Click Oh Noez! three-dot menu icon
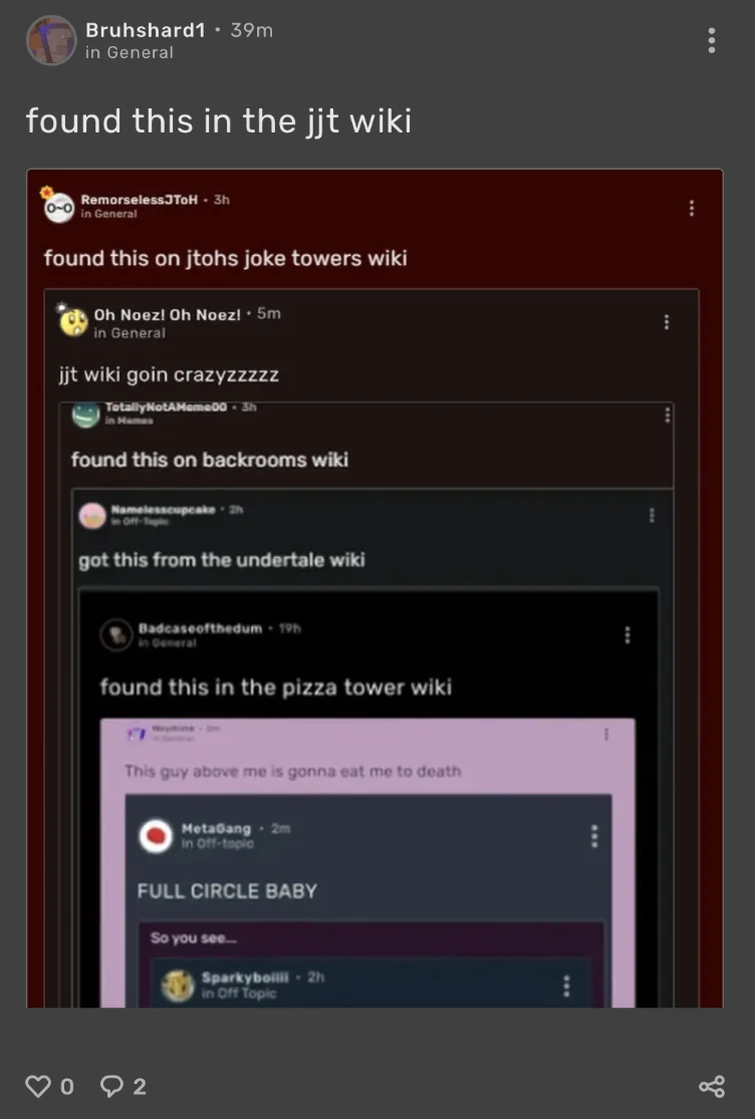The width and height of the screenshot is (755, 1119). point(667,322)
